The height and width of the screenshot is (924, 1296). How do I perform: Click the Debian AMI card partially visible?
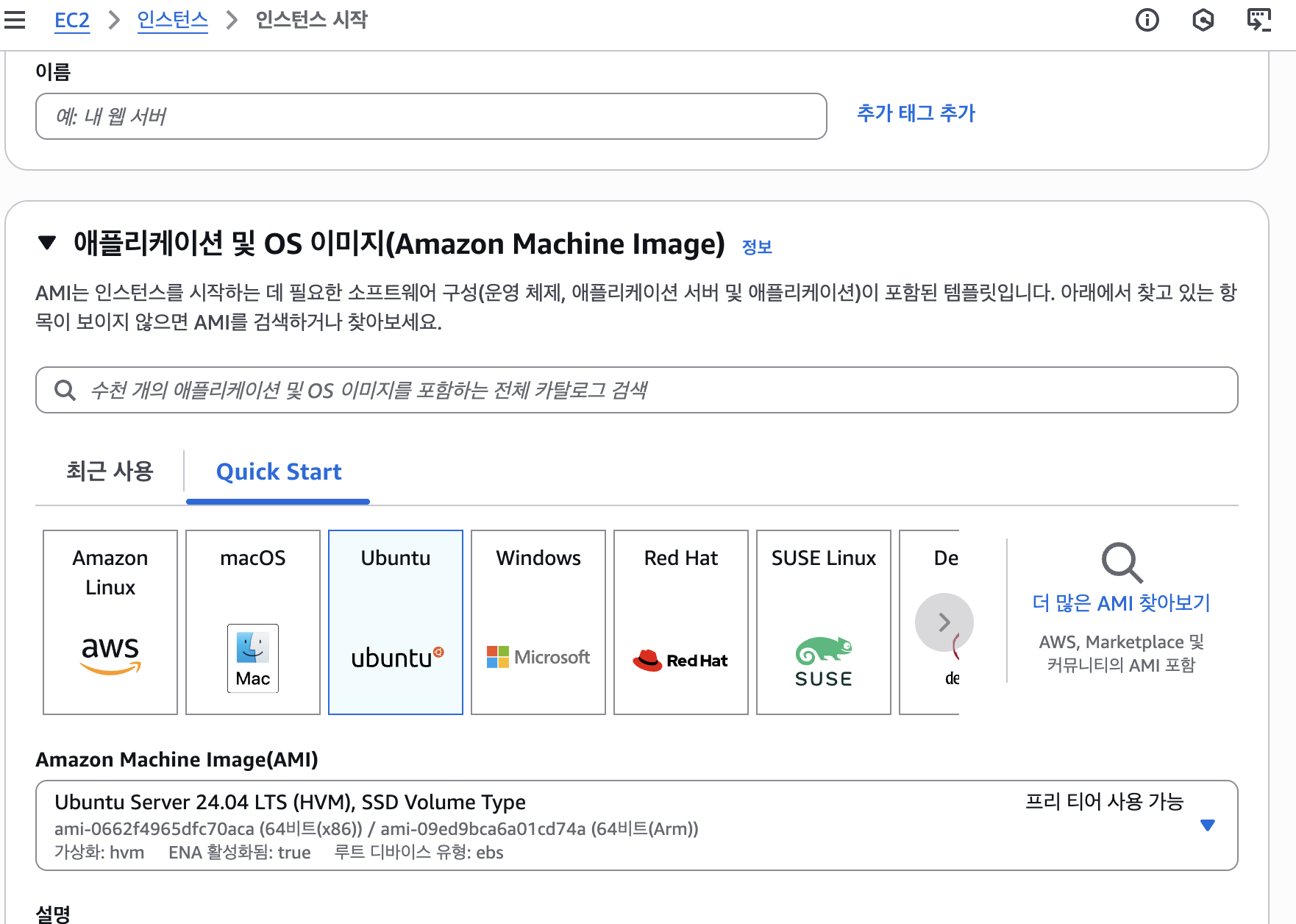click(x=929, y=622)
